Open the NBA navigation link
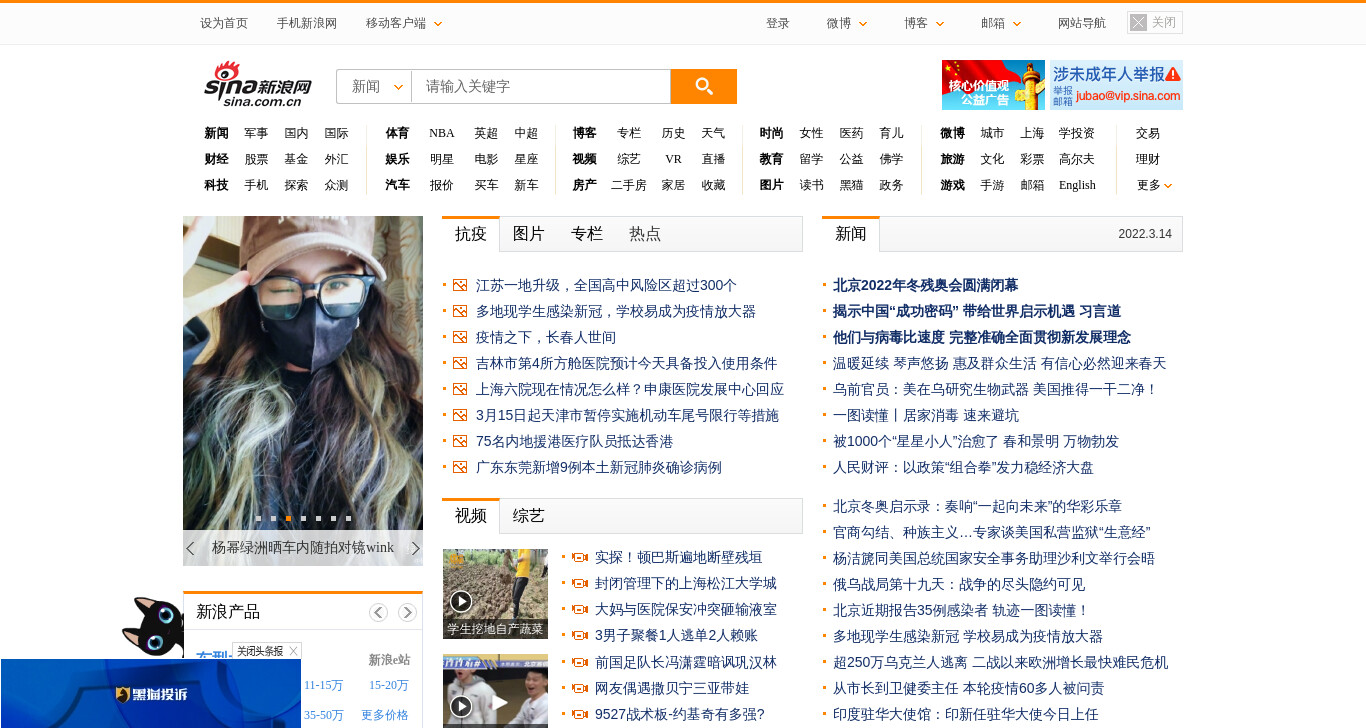 coord(441,133)
